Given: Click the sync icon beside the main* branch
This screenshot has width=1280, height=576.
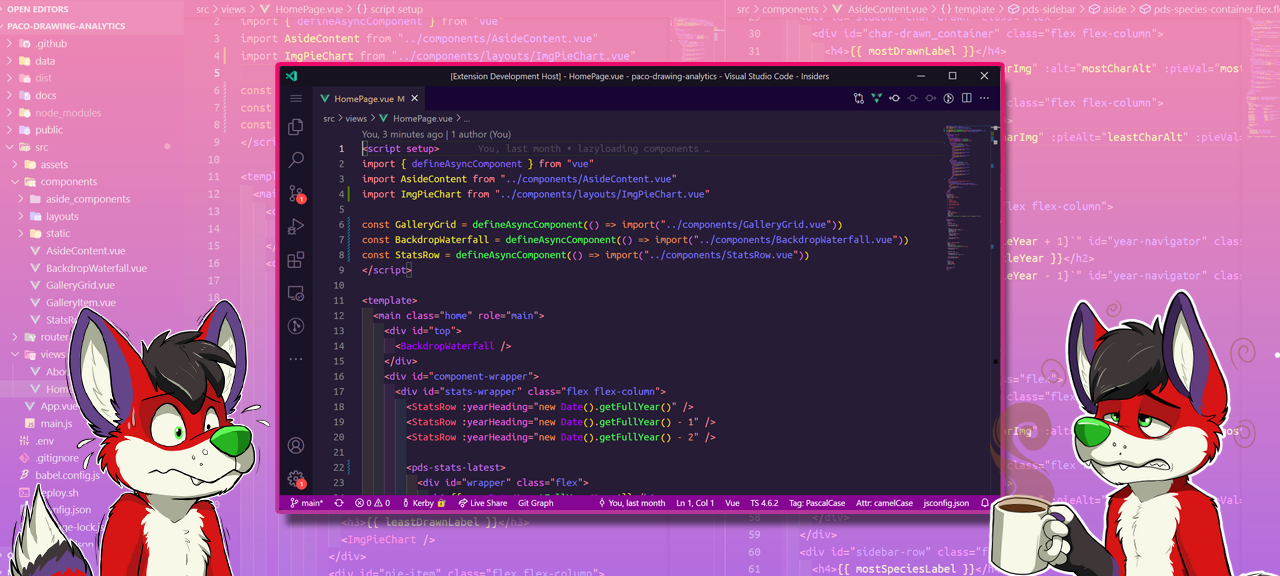Looking at the screenshot, I should (x=338, y=502).
